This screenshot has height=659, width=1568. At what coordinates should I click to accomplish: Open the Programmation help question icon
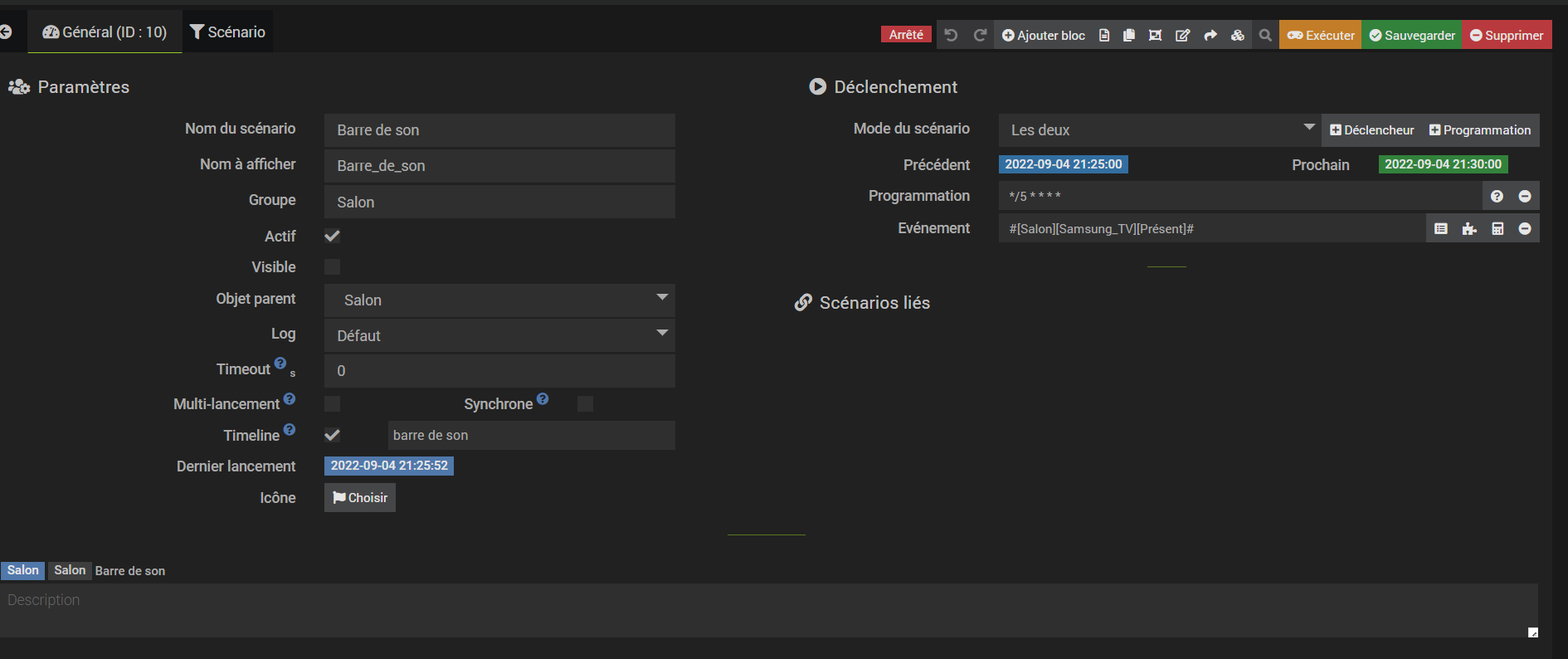coord(1497,196)
